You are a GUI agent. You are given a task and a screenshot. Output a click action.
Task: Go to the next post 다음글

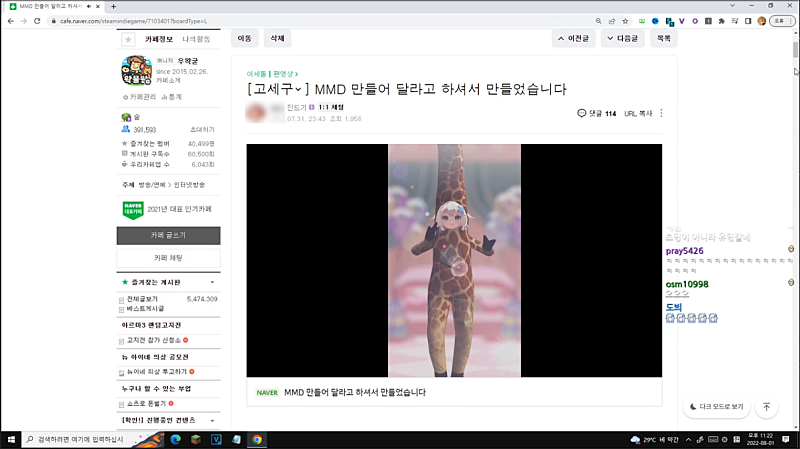pyautogui.click(x=622, y=38)
